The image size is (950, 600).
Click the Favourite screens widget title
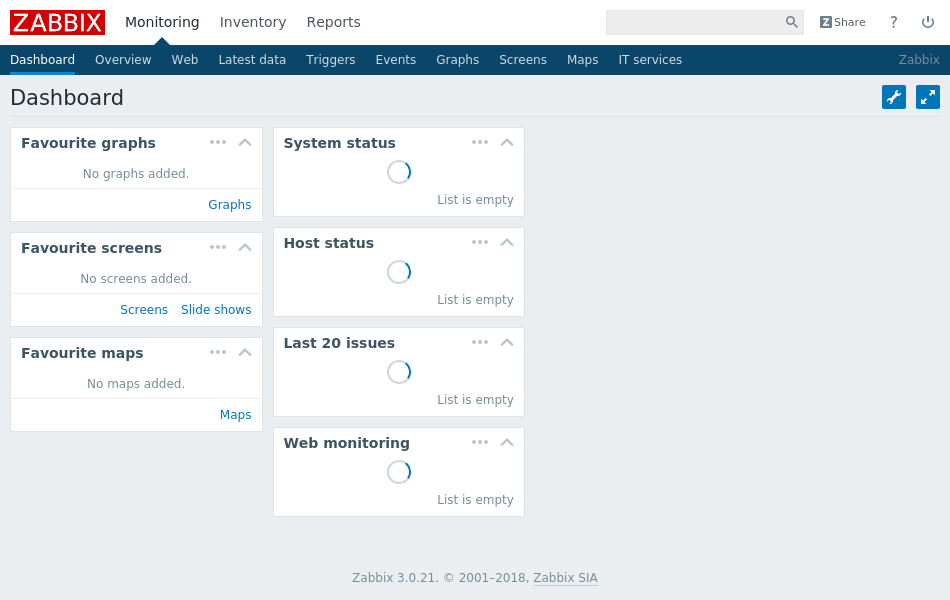(x=91, y=248)
